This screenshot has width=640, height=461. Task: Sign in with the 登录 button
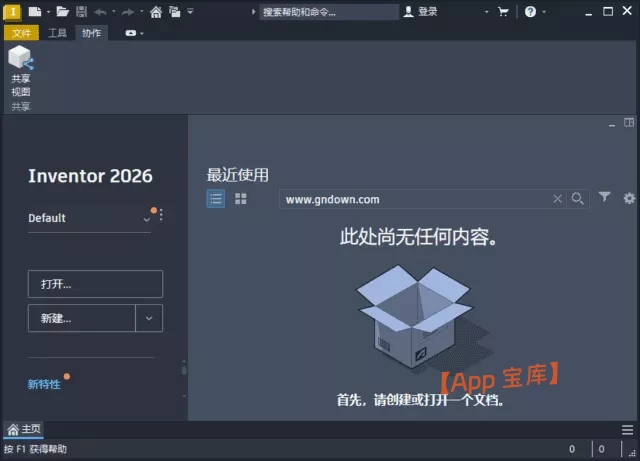coord(420,12)
